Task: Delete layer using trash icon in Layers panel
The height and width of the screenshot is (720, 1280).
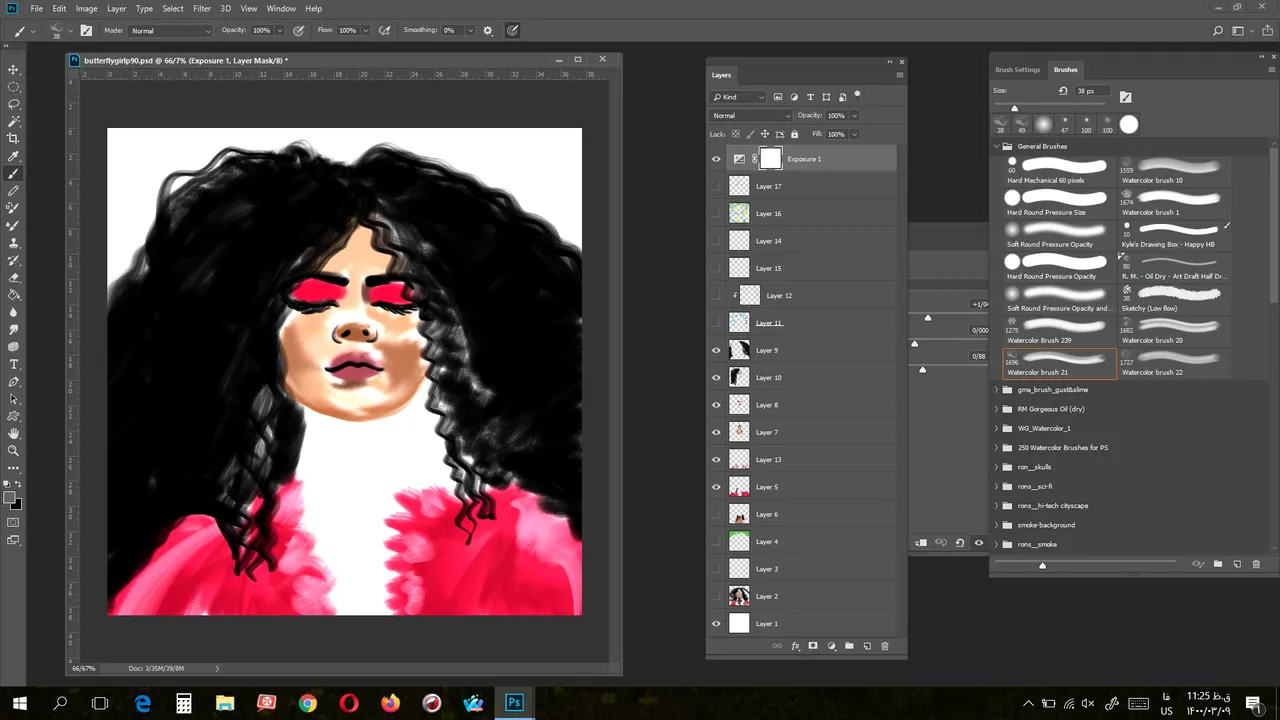Action: coord(885,646)
